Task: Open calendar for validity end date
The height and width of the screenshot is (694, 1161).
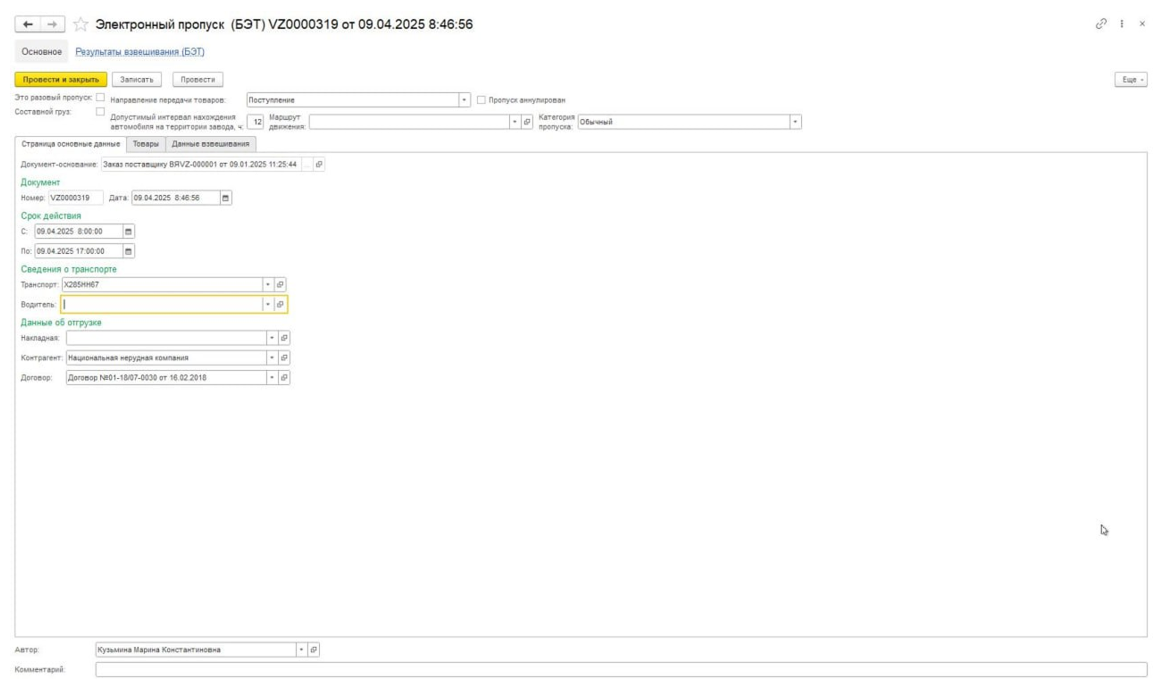Action: click(x=128, y=251)
